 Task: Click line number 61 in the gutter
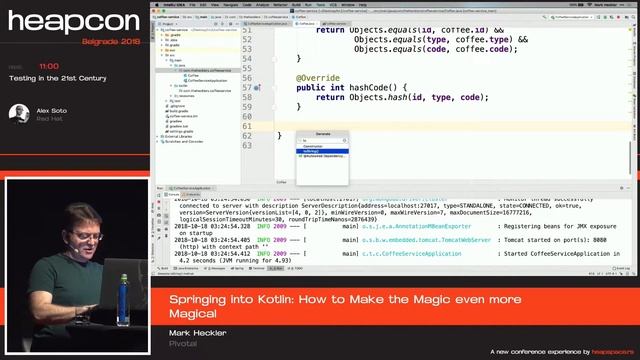(247, 126)
